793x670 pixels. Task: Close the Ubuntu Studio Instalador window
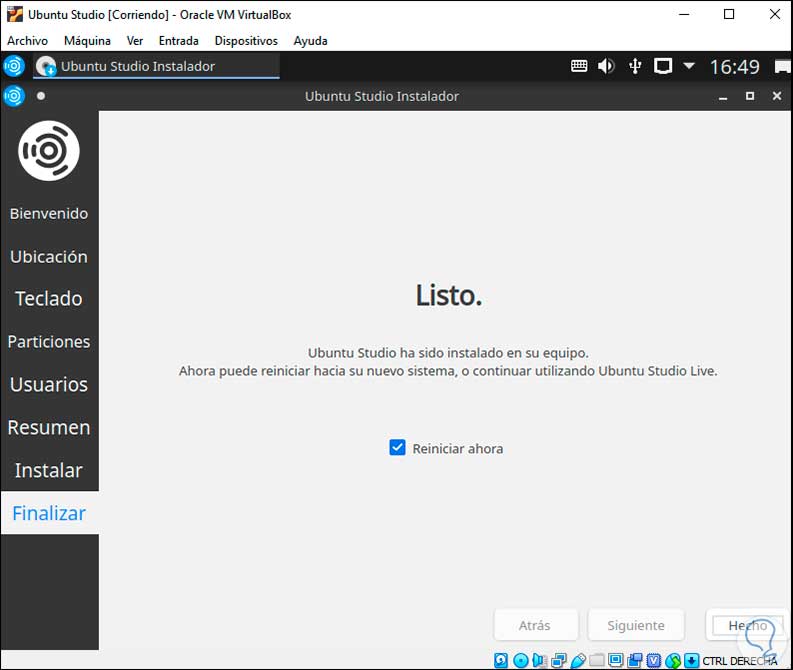coord(777,96)
